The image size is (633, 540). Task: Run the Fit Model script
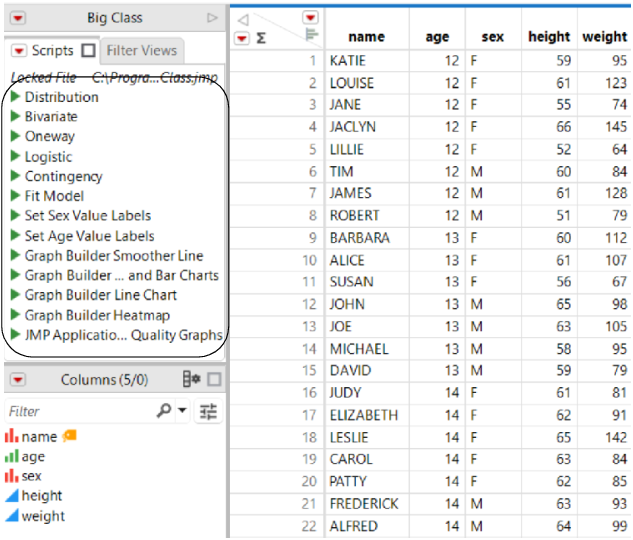coord(15,196)
